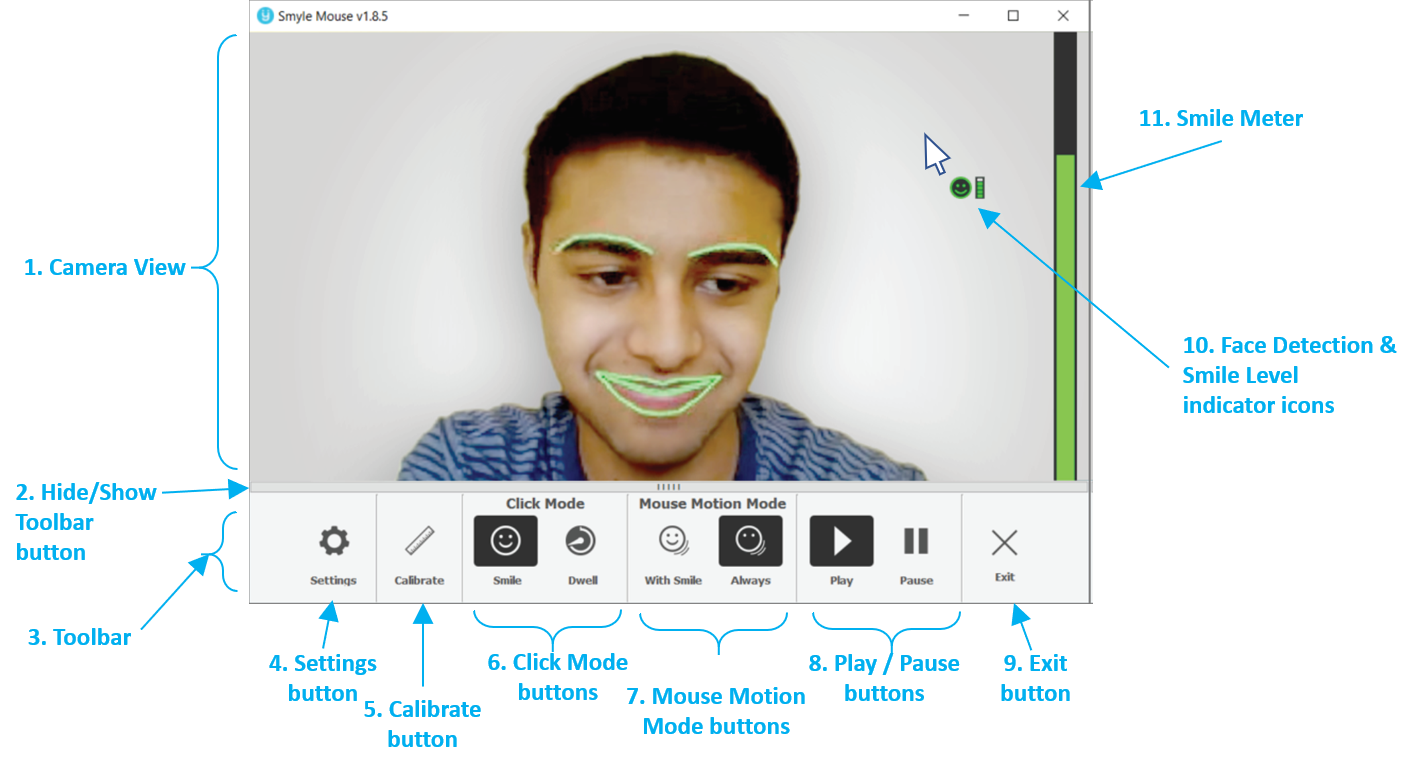The height and width of the screenshot is (769, 1416).
Task: Resume tracking with the Play button
Action: 841,540
